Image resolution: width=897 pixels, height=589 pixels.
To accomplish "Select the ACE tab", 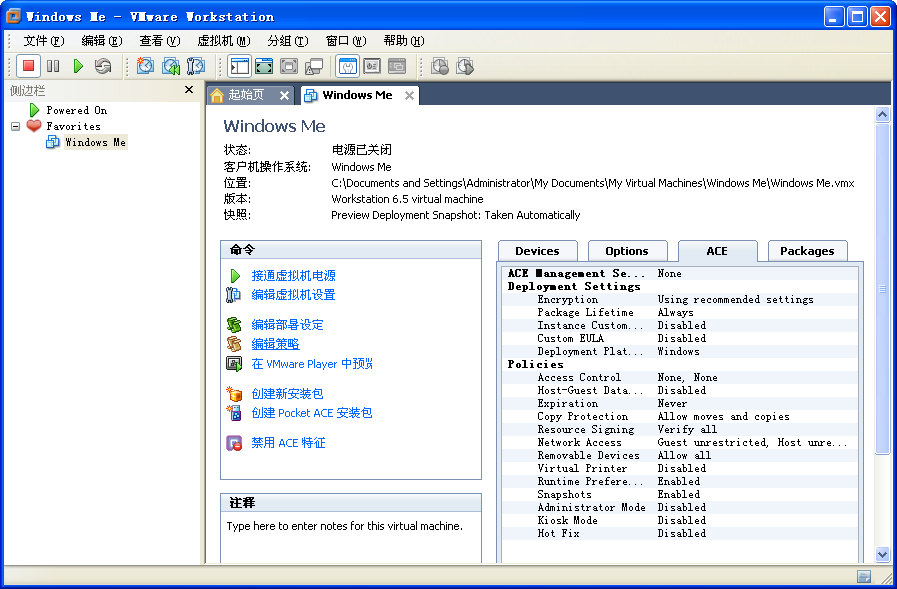I will (717, 251).
